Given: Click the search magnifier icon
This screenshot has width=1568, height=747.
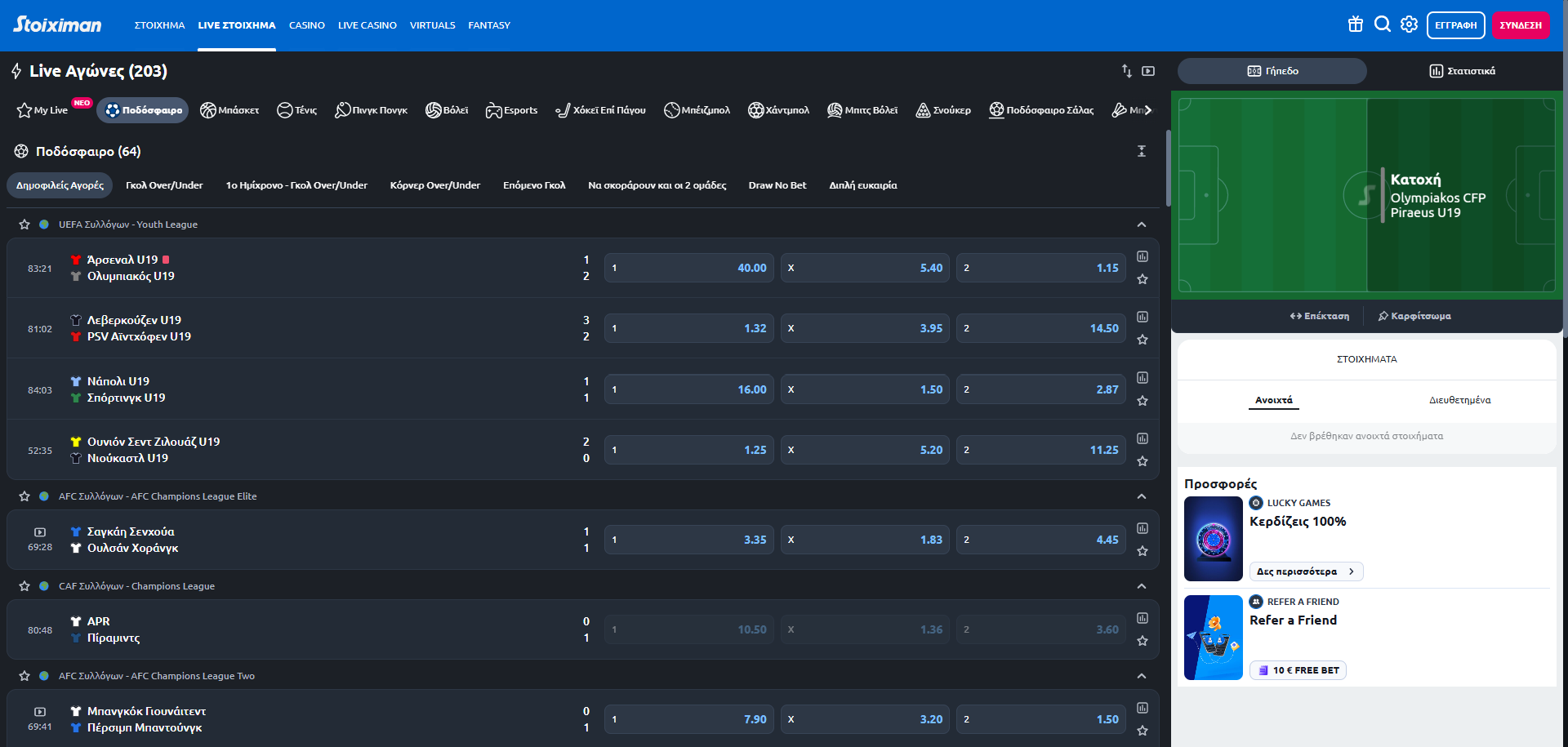Looking at the screenshot, I should point(1382,24).
